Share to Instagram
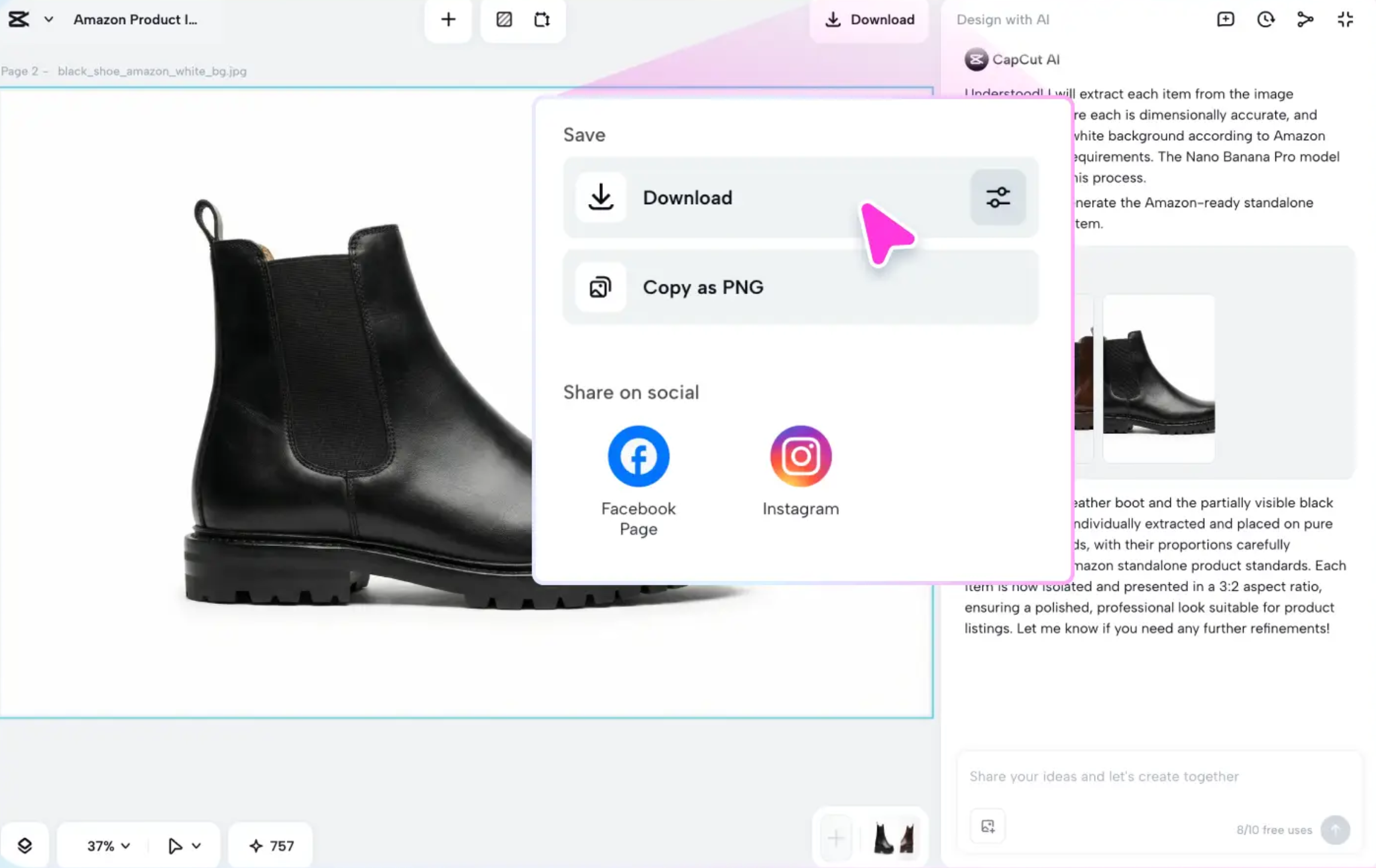 tap(801, 456)
